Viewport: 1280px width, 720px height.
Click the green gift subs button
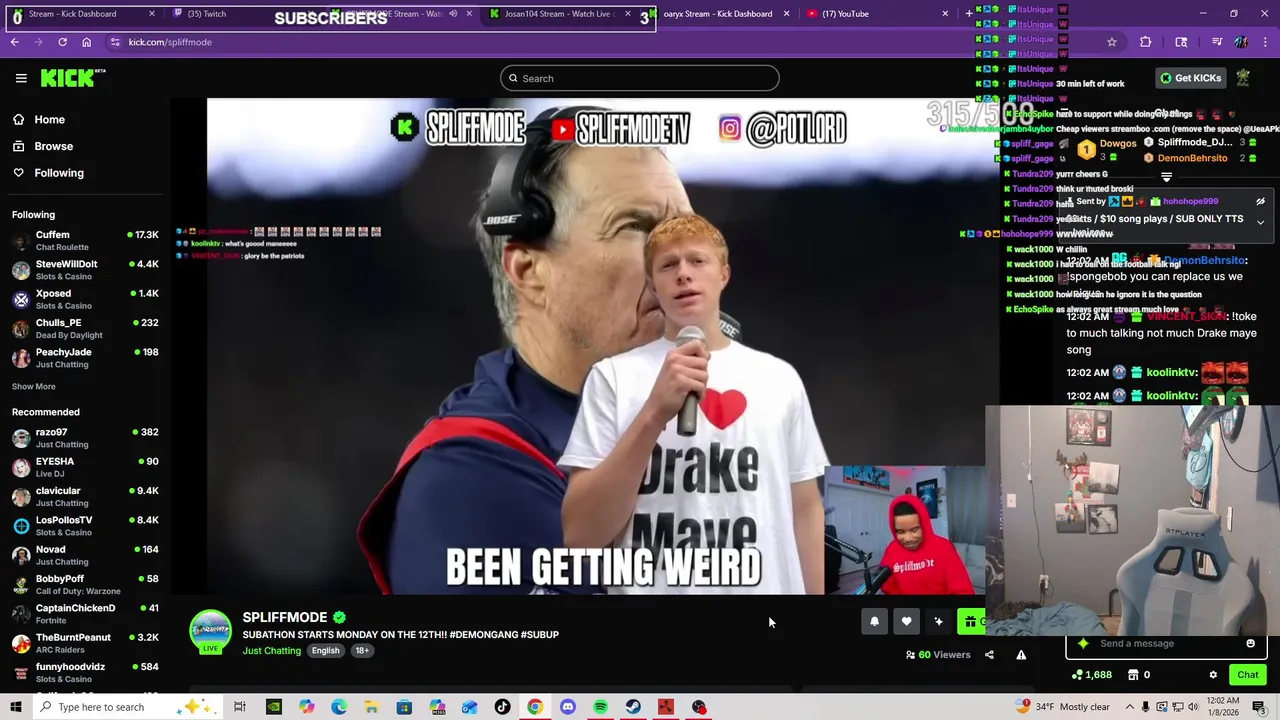pos(971,622)
